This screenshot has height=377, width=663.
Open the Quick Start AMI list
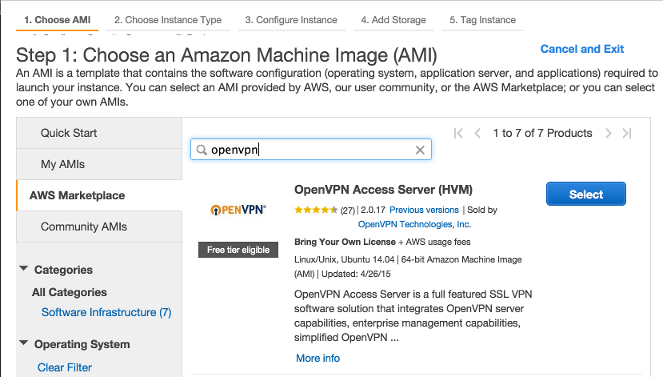[x=99, y=133]
